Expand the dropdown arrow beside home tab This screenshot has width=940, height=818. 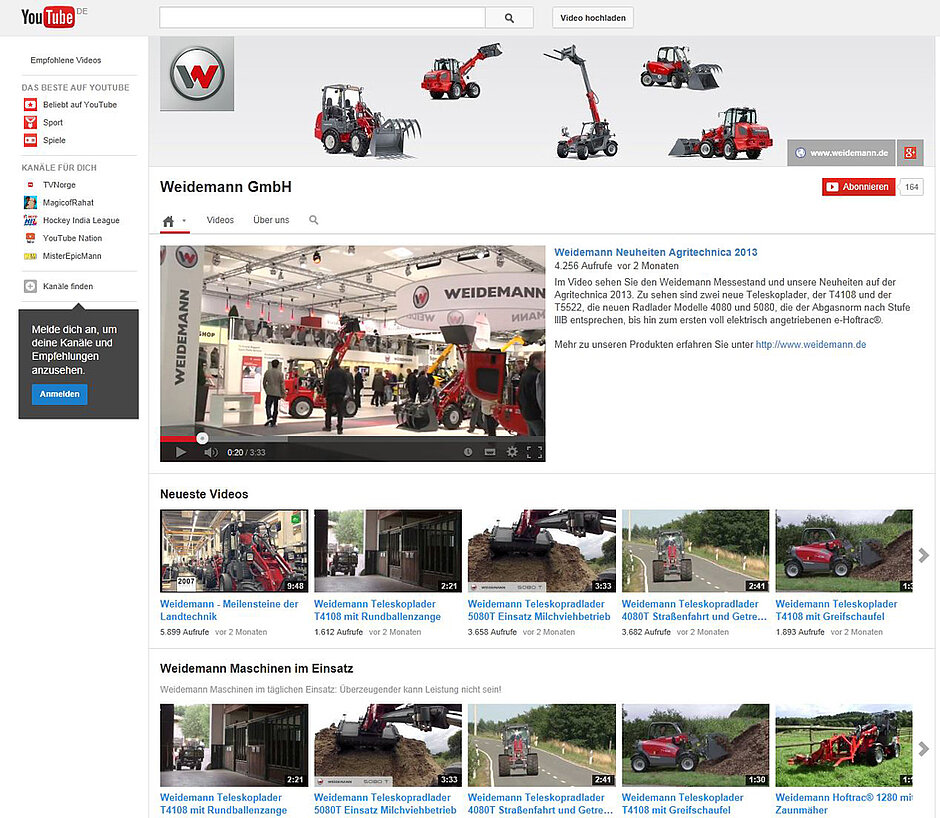(184, 221)
